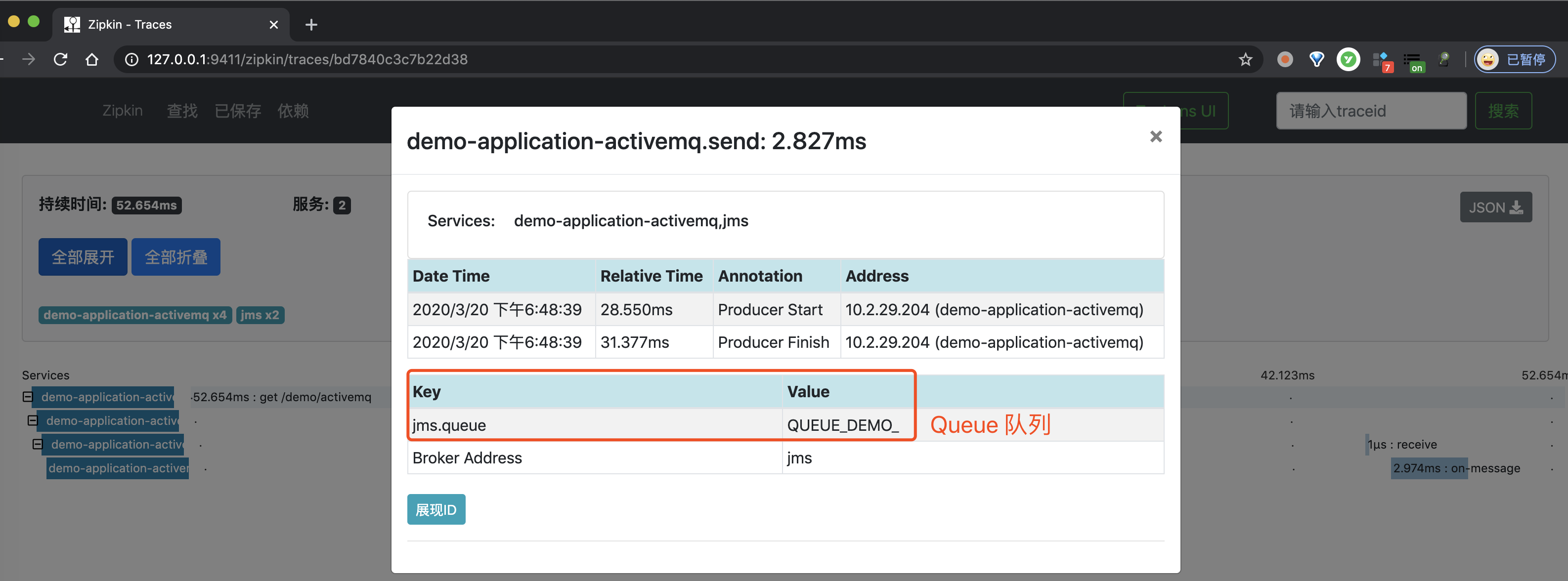
Task: Click the 展现ID button
Action: point(436,509)
